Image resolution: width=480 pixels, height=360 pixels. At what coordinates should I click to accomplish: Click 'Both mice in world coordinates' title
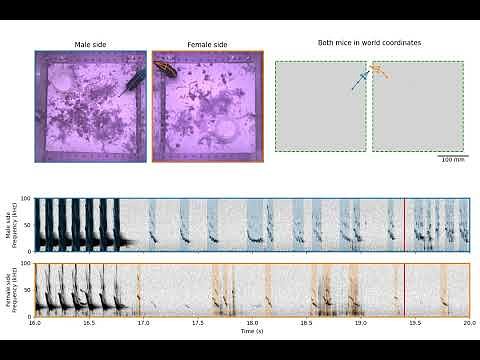(369, 43)
